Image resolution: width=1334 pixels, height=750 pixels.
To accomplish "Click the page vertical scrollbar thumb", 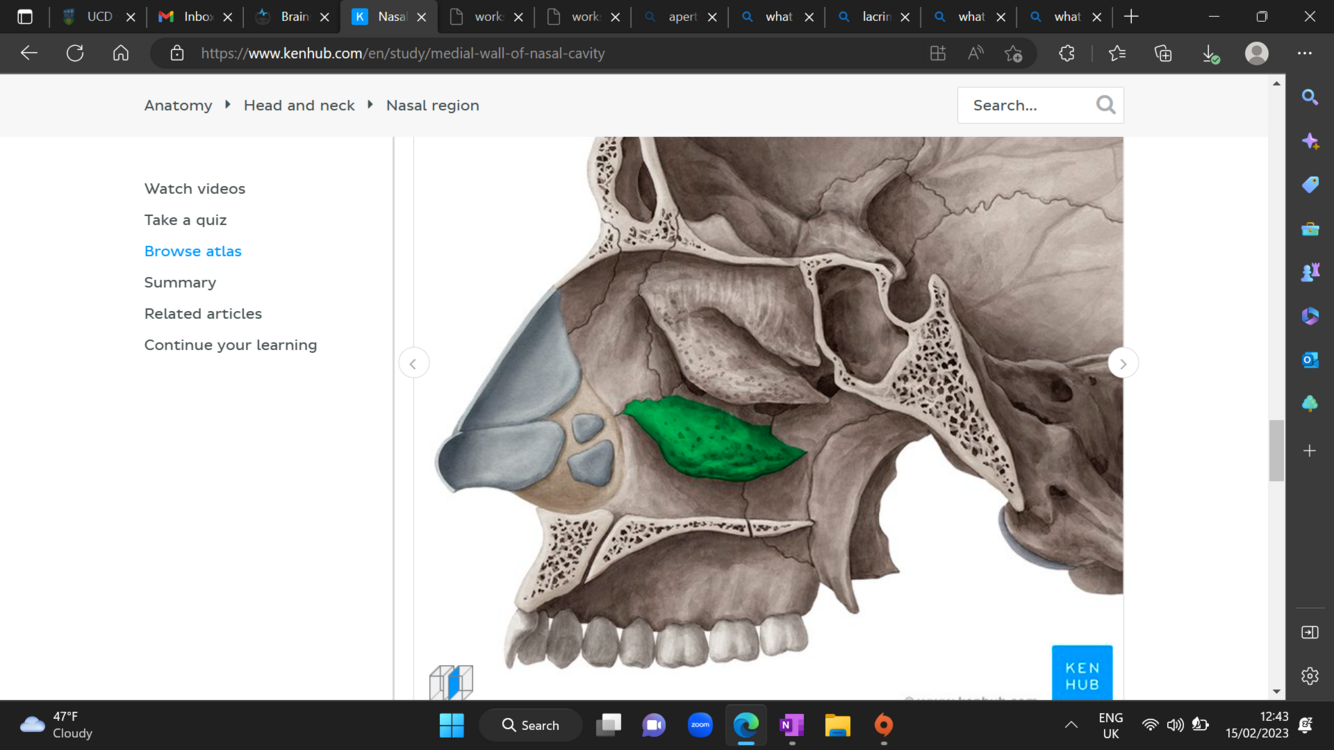I will coord(1276,451).
